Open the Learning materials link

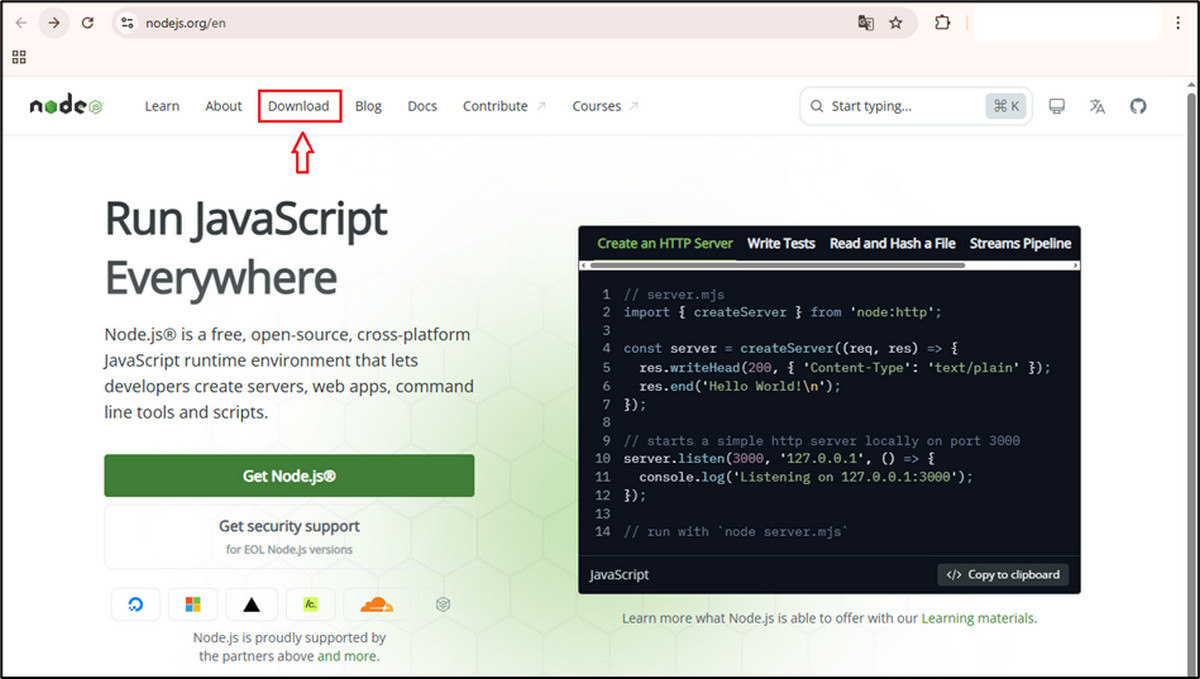point(978,618)
